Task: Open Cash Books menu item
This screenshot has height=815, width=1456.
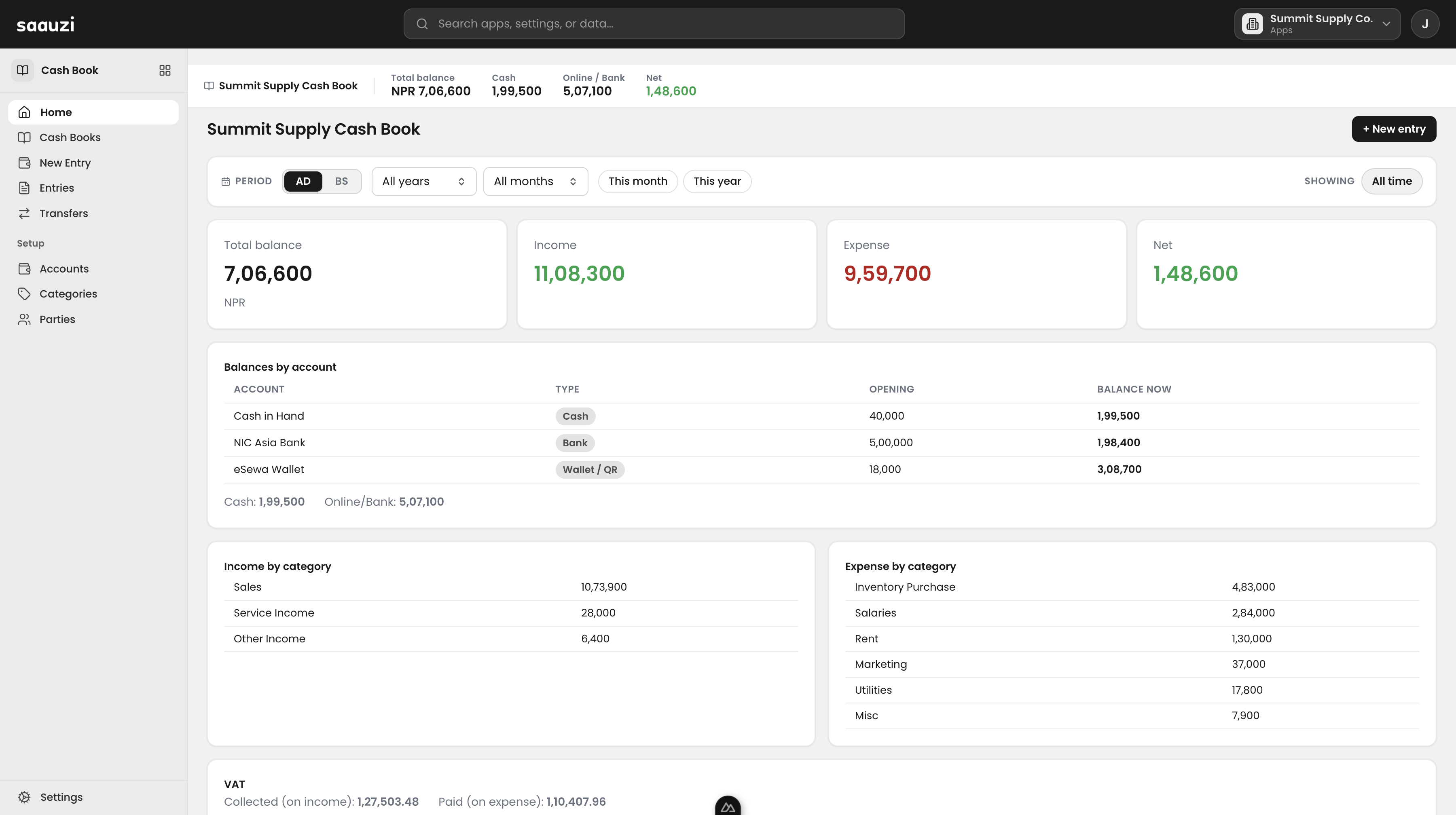Action: (x=93, y=137)
